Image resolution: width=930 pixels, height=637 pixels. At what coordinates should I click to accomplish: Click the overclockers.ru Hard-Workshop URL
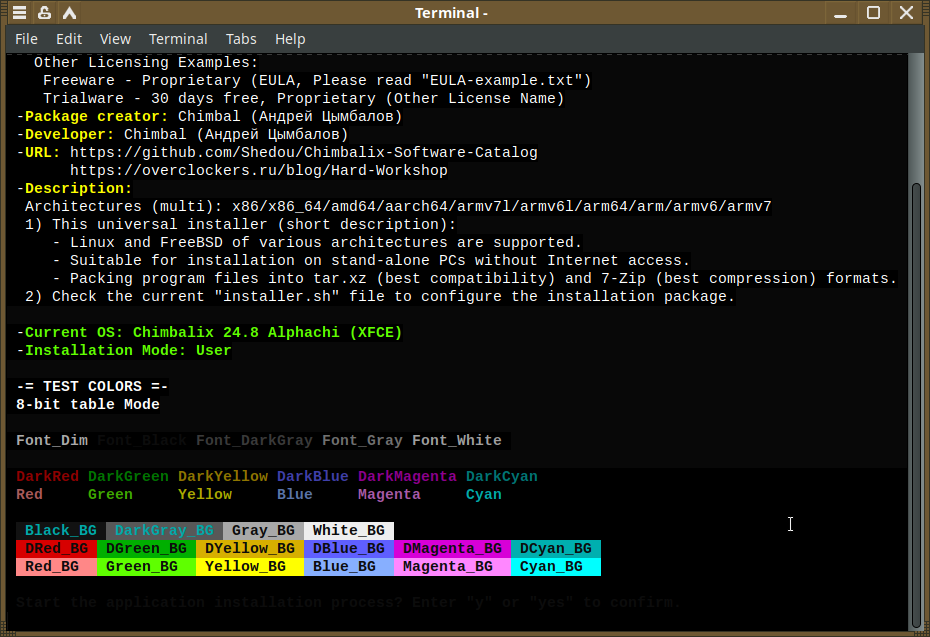point(259,170)
